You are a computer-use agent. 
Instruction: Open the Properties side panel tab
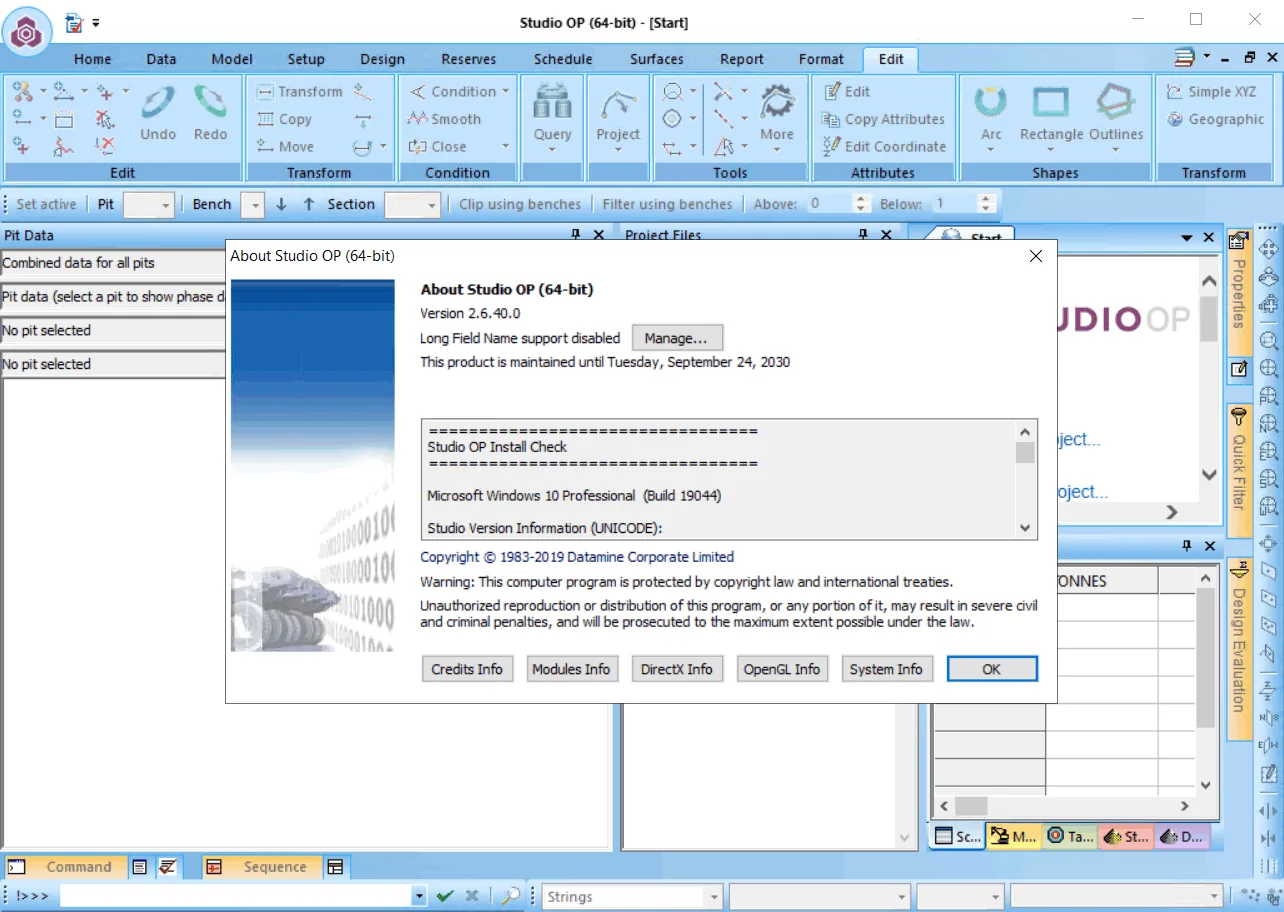click(1238, 294)
